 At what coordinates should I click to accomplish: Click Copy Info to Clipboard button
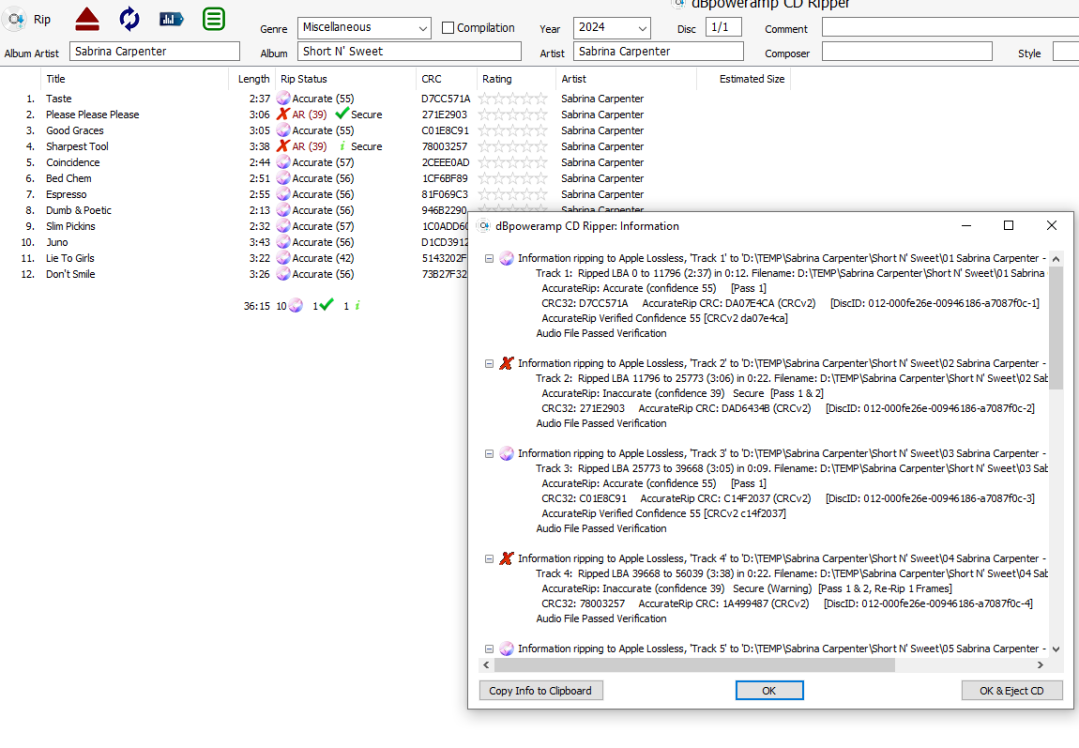pos(541,690)
